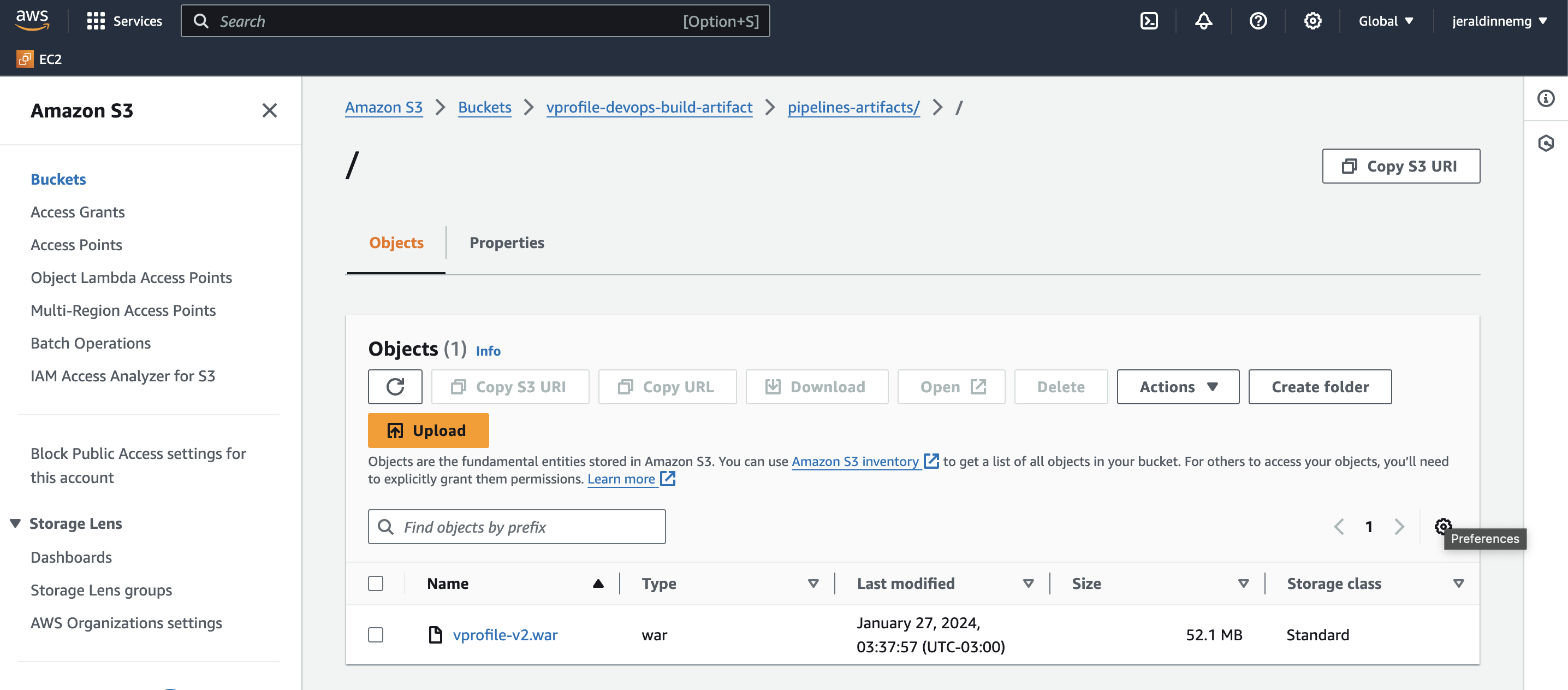Viewport: 1568px width, 690px height.
Task: Open the console settings gear in the top bar
Action: pos(1312,21)
